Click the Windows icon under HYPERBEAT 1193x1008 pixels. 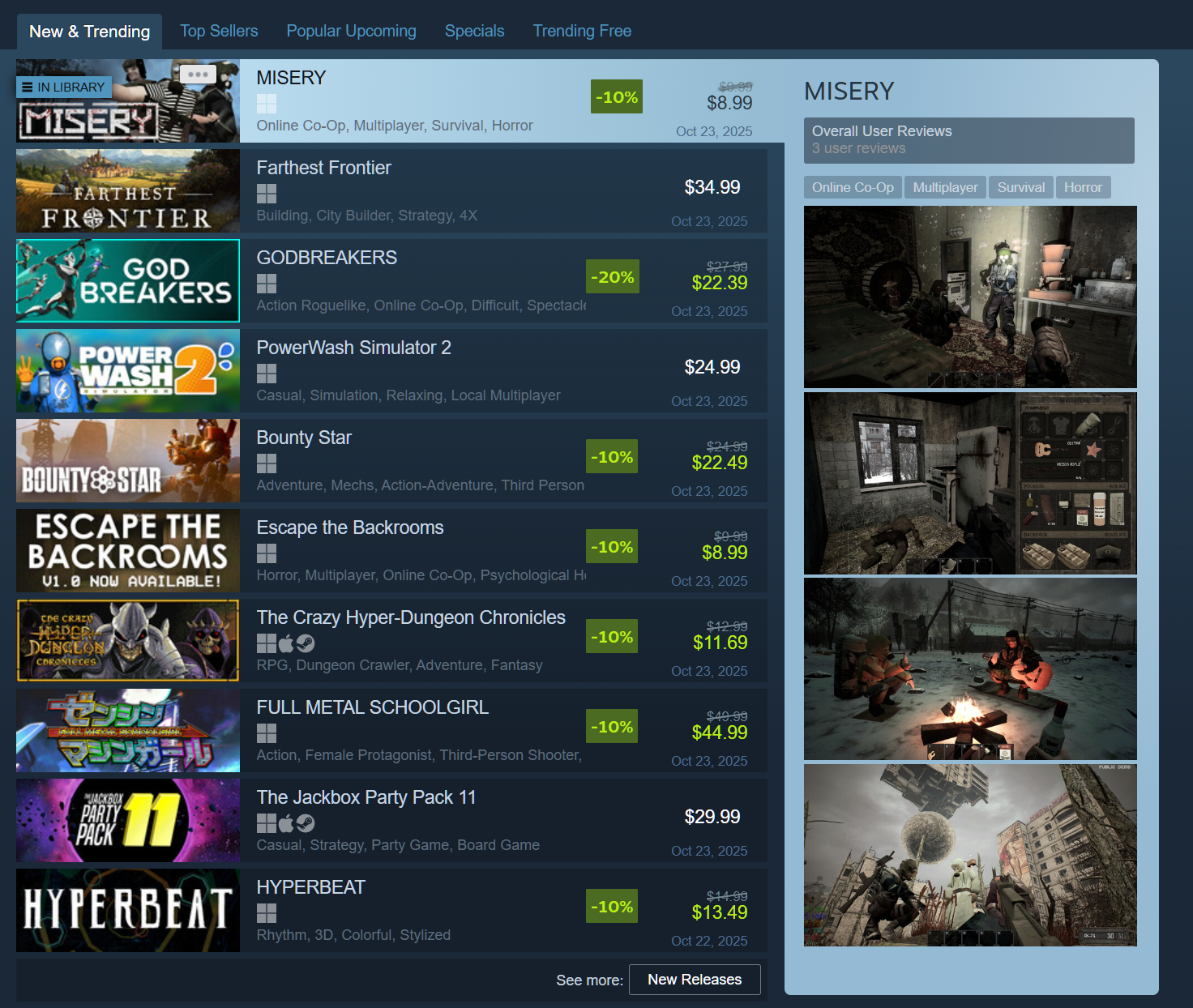coord(266,913)
